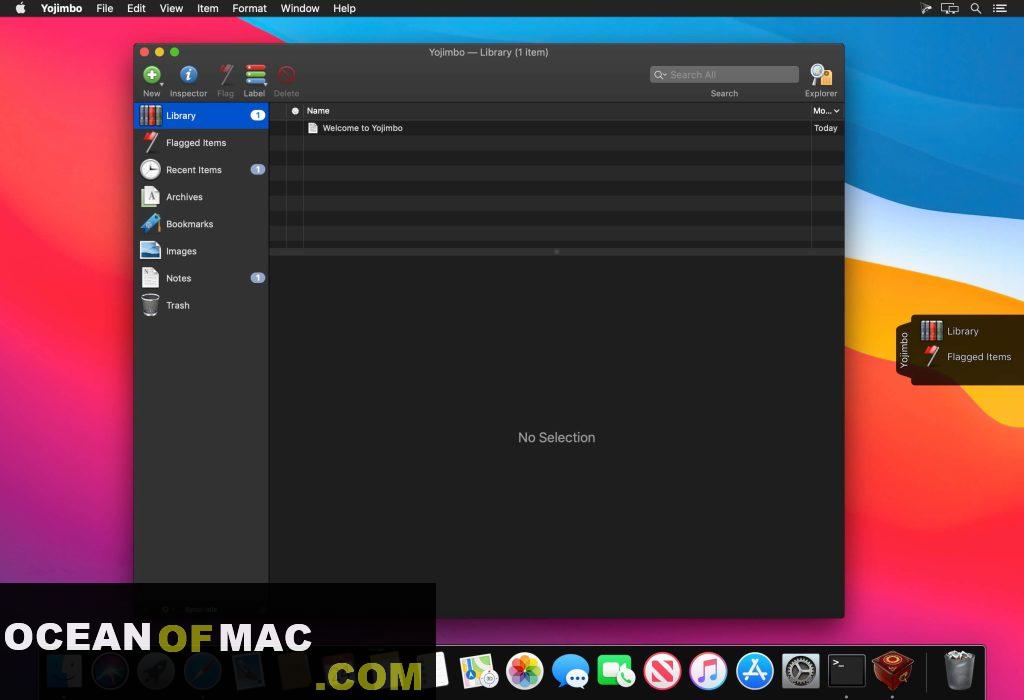Open the Mo... column header dropdown

(827, 111)
